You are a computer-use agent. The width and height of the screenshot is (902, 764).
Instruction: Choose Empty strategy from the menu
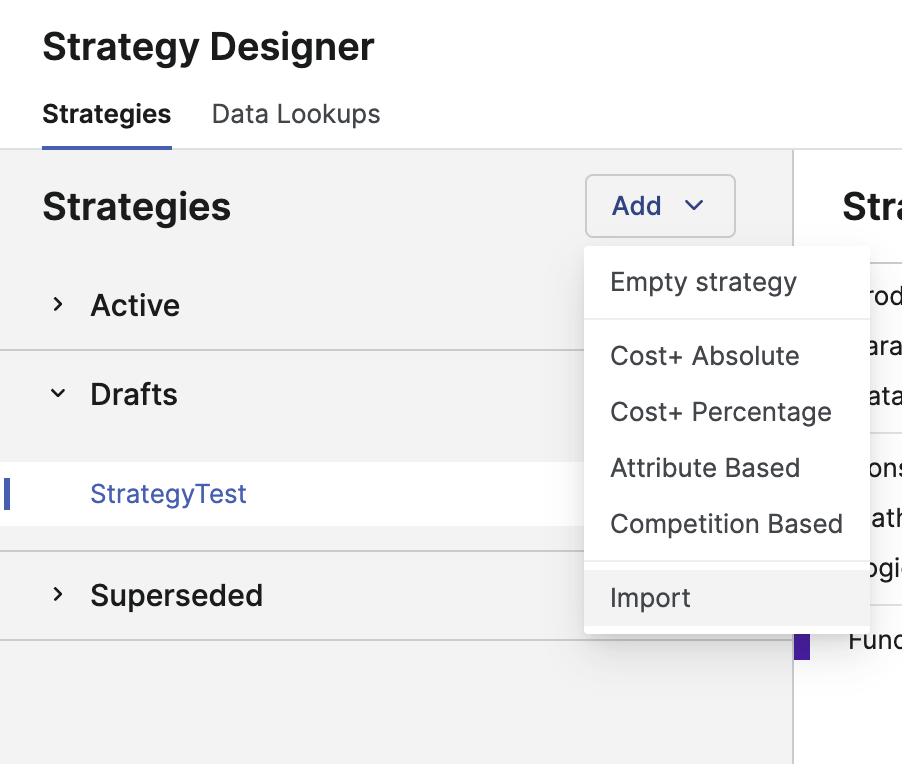[703, 282]
